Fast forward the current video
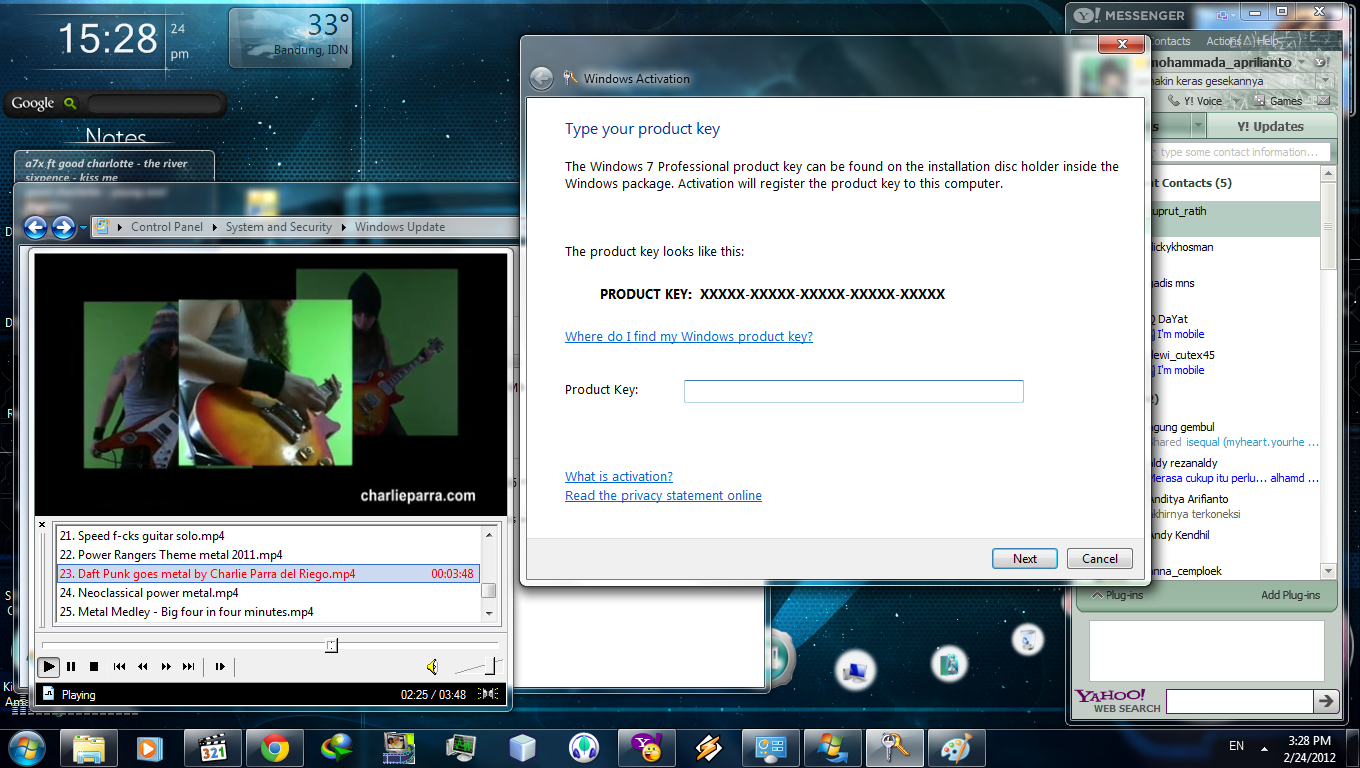Image resolution: width=1360 pixels, height=768 pixels. [166, 666]
